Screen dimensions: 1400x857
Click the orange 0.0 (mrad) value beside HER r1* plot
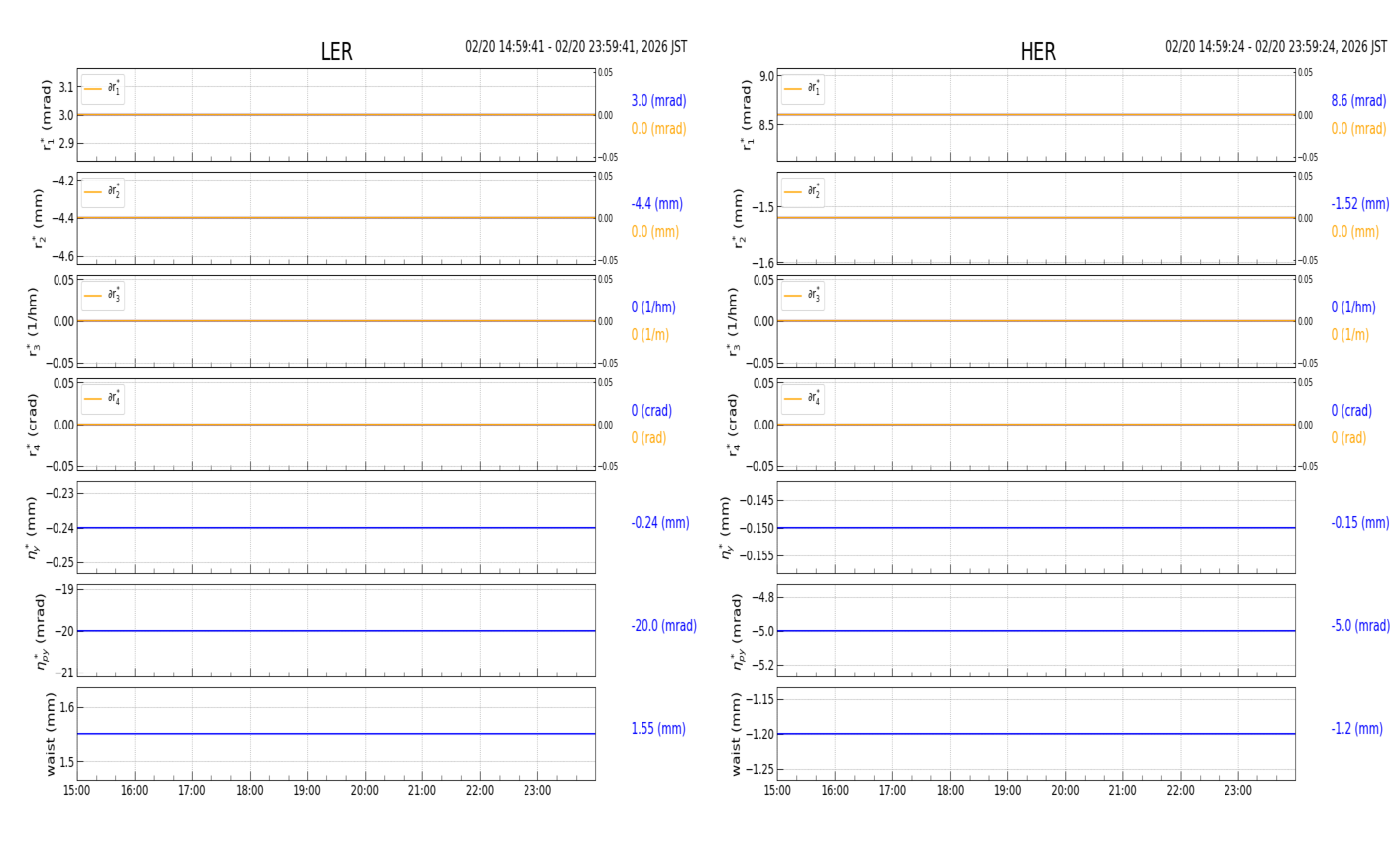click(1358, 129)
